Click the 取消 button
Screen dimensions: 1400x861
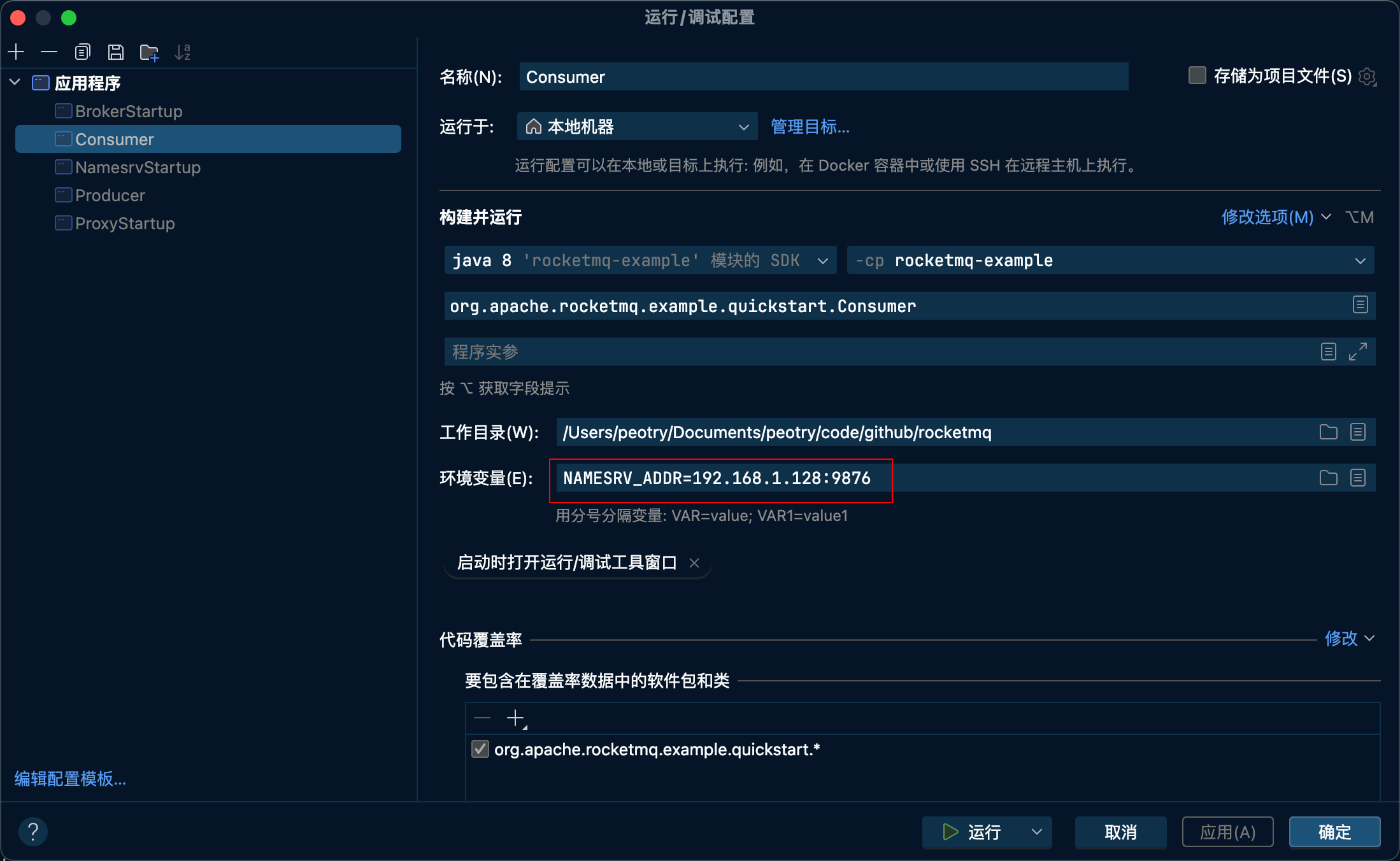[x=1120, y=832]
